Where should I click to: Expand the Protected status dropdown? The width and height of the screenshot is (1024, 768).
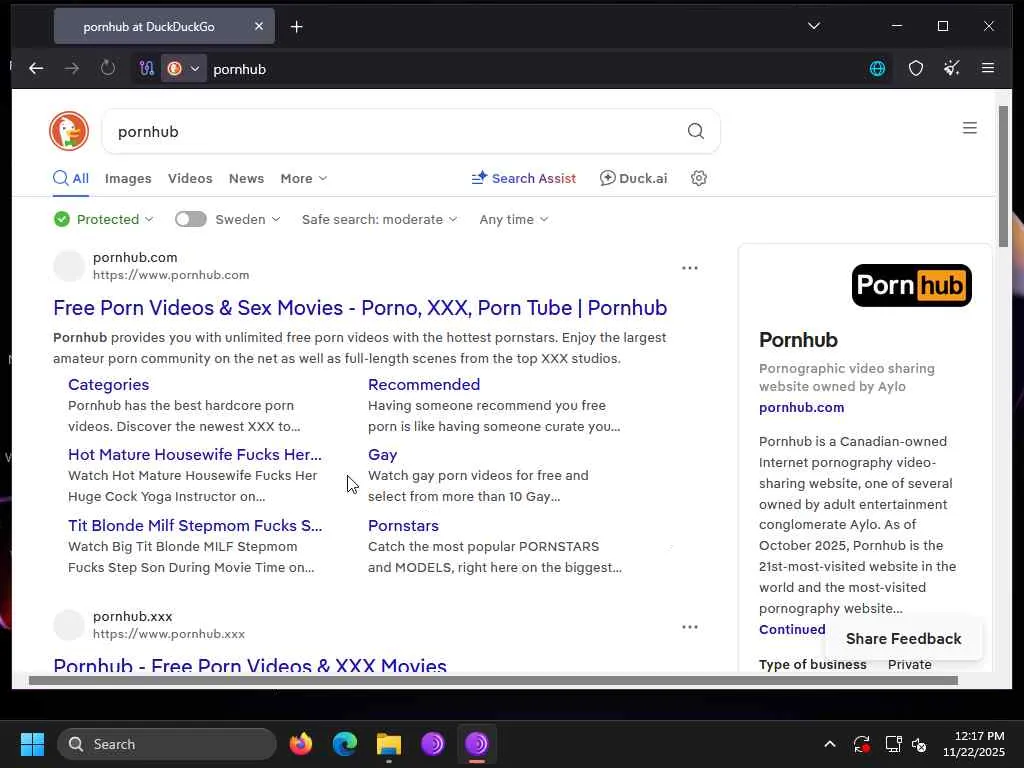104,219
